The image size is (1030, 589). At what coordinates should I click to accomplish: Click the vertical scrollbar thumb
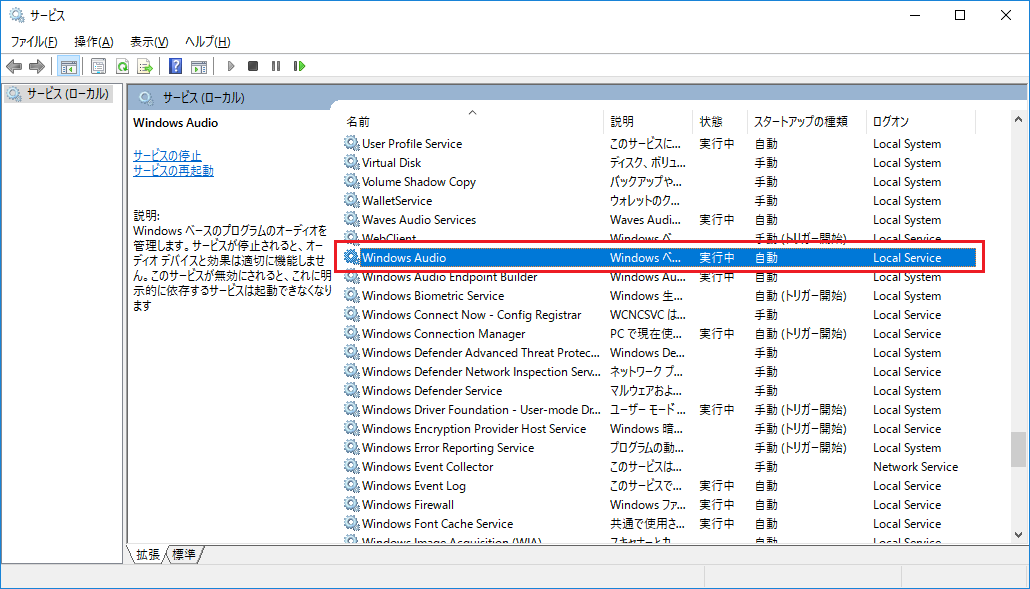[x=1018, y=448]
